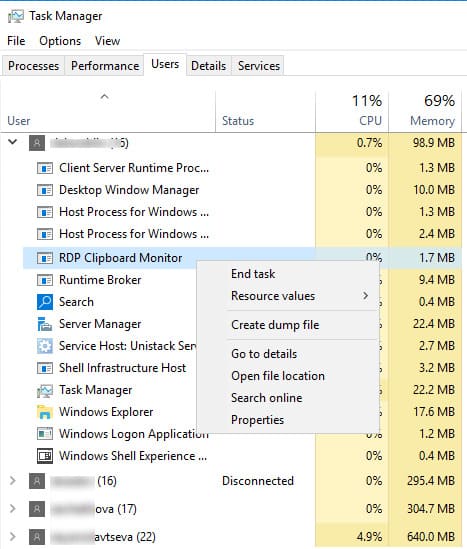Choose End task from context menu
This screenshot has height=549, width=467.
pos(253,274)
